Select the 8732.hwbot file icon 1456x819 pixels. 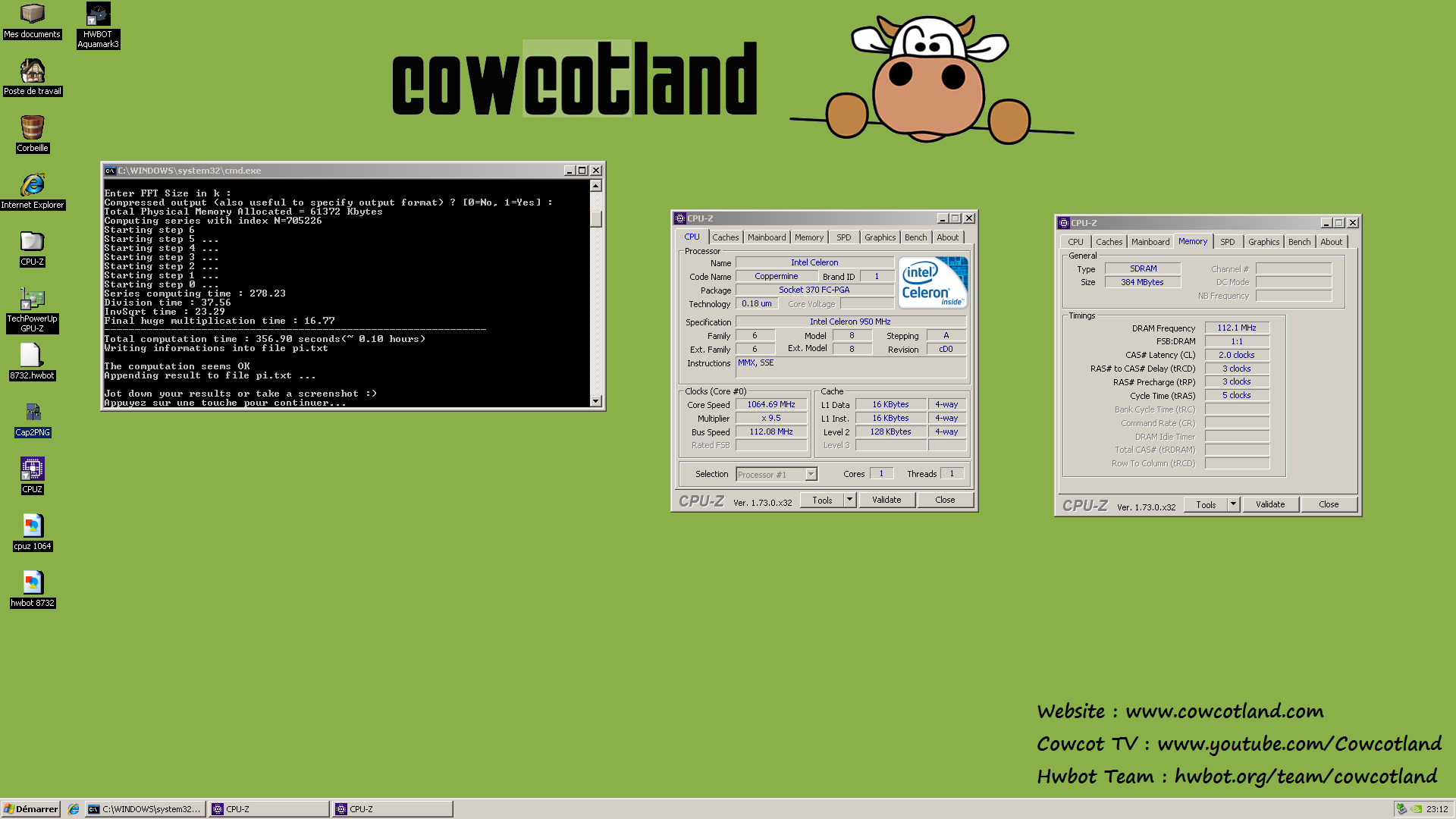click(32, 362)
